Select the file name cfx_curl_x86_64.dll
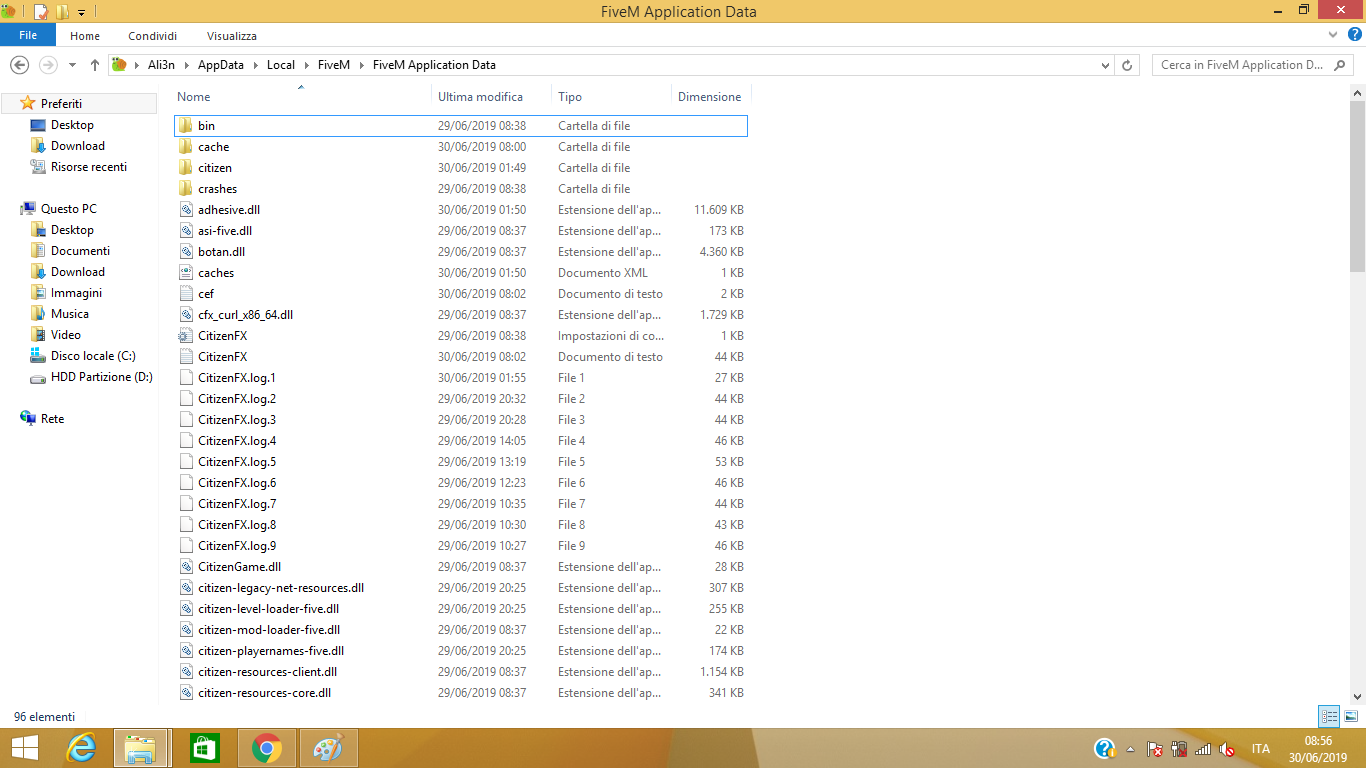The width and height of the screenshot is (1366, 768). 245,315
